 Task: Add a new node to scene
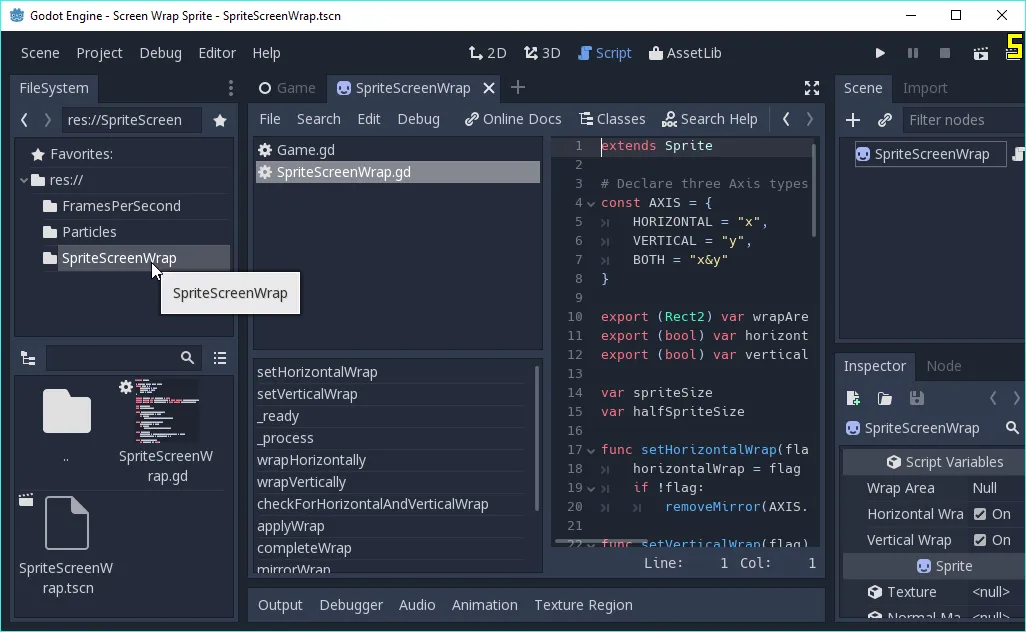tap(853, 120)
